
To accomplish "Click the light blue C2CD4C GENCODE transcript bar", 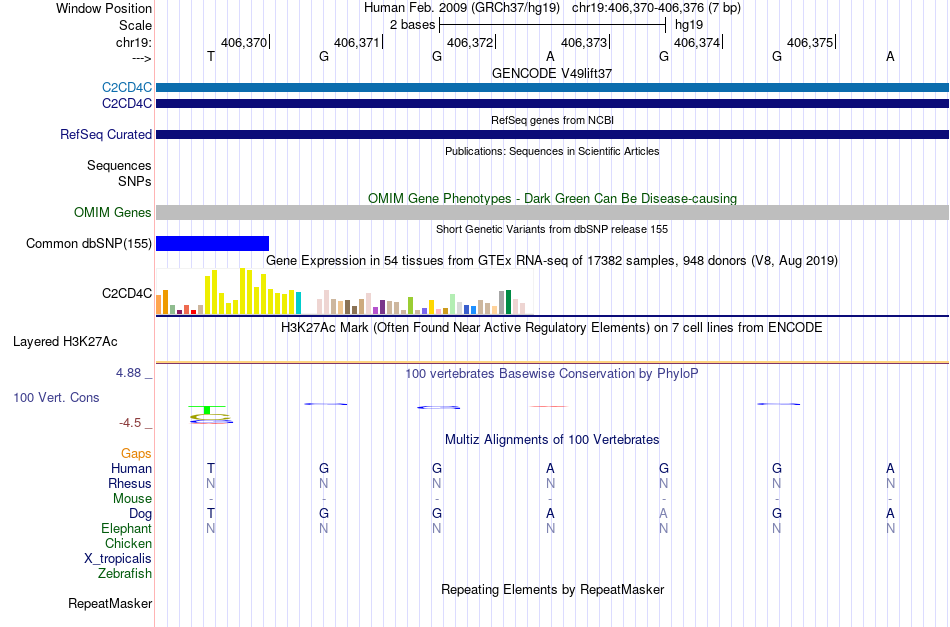I will point(552,87).
